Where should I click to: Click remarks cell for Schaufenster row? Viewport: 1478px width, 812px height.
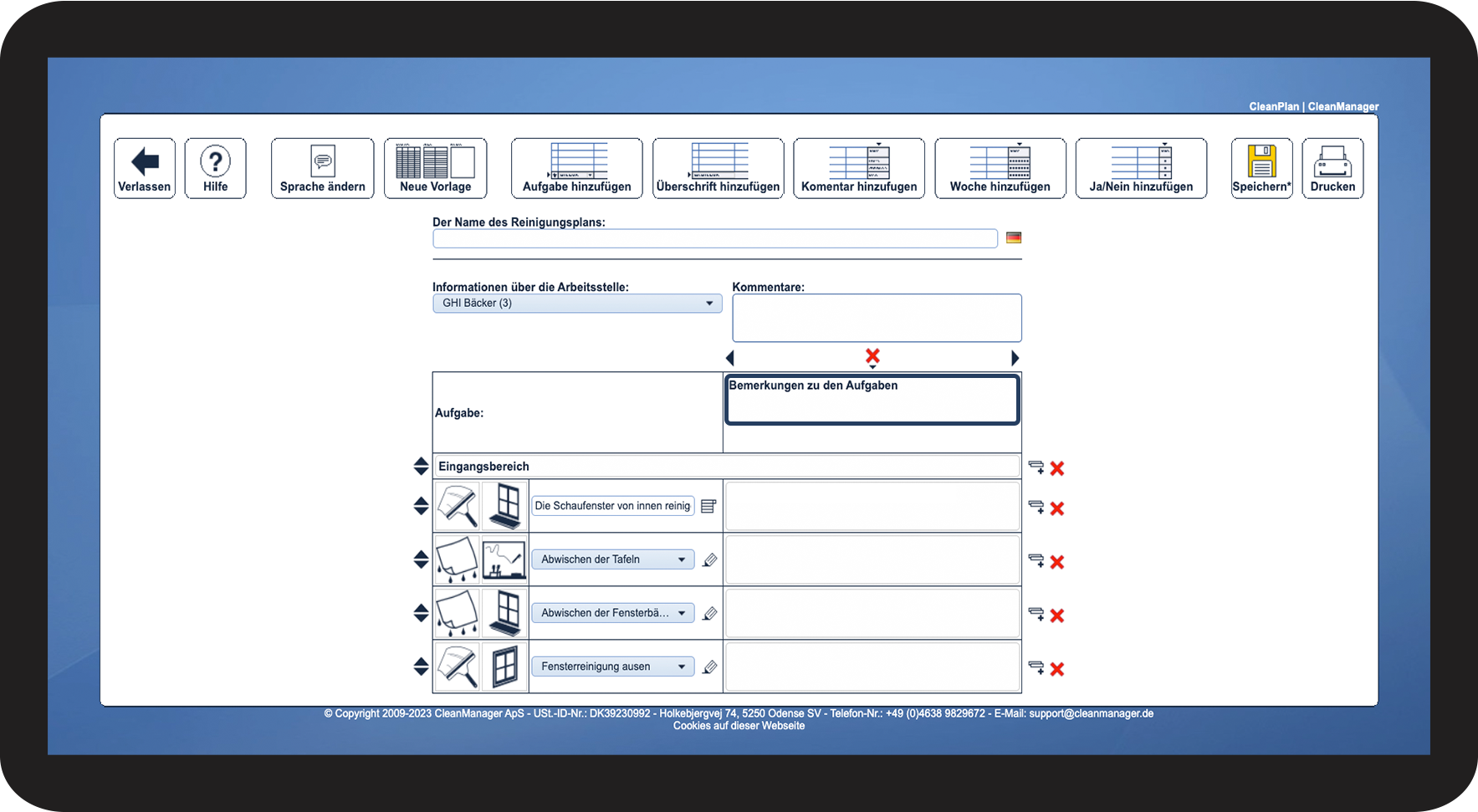(872, 506)
